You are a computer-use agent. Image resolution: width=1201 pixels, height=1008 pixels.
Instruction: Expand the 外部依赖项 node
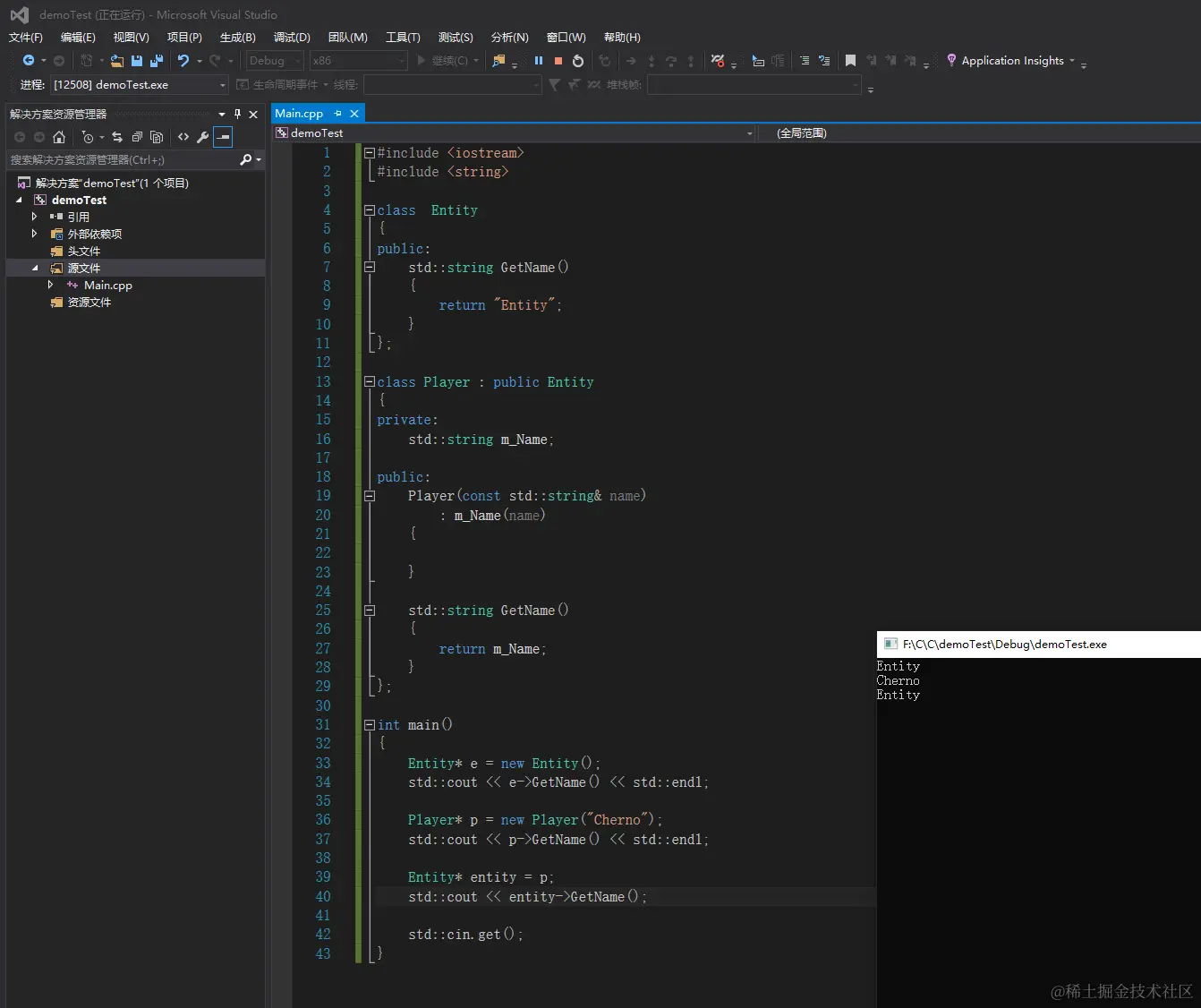click(x=35, y=234)
